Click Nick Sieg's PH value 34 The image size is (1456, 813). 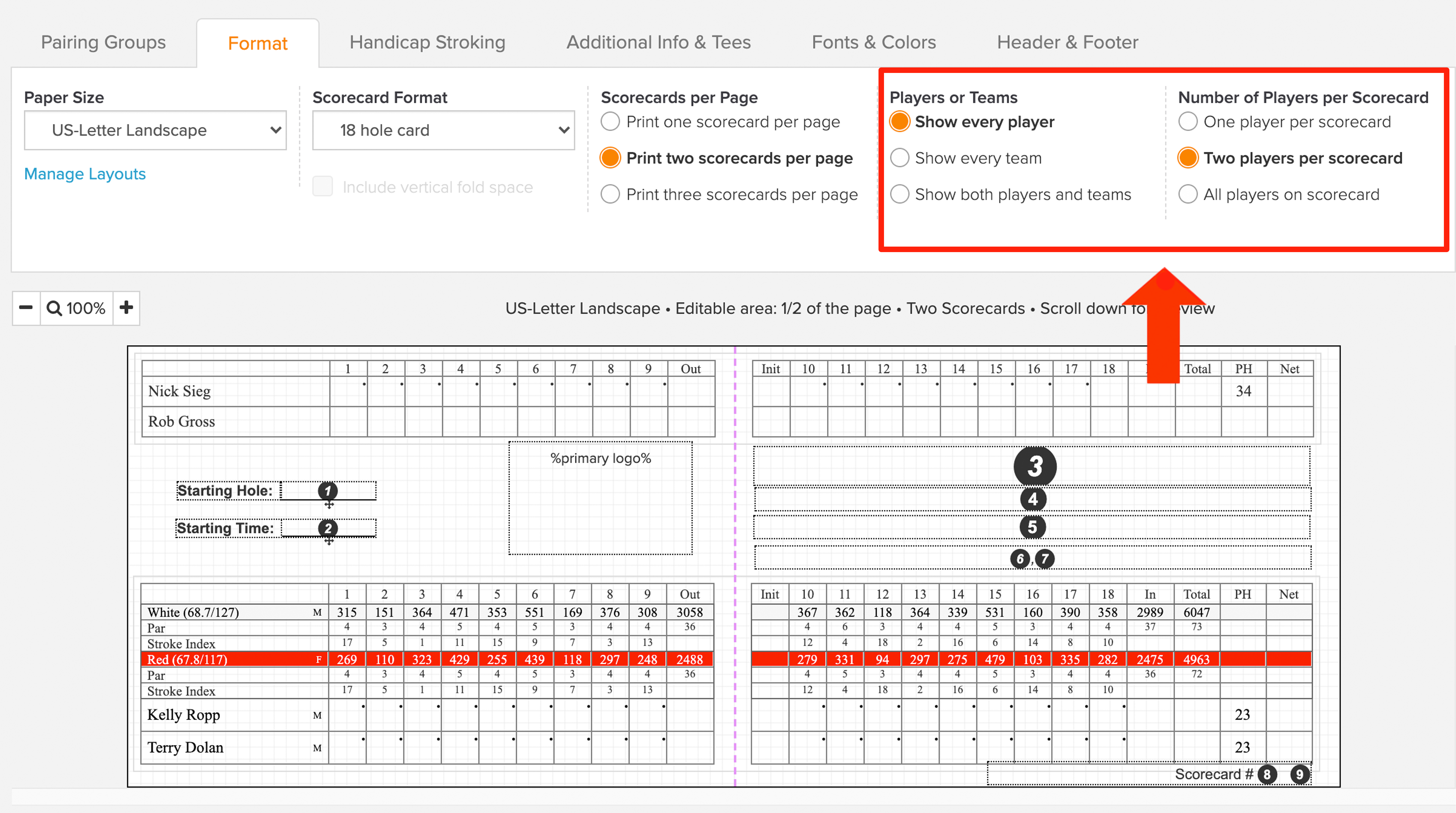(x=1243, y=391)
